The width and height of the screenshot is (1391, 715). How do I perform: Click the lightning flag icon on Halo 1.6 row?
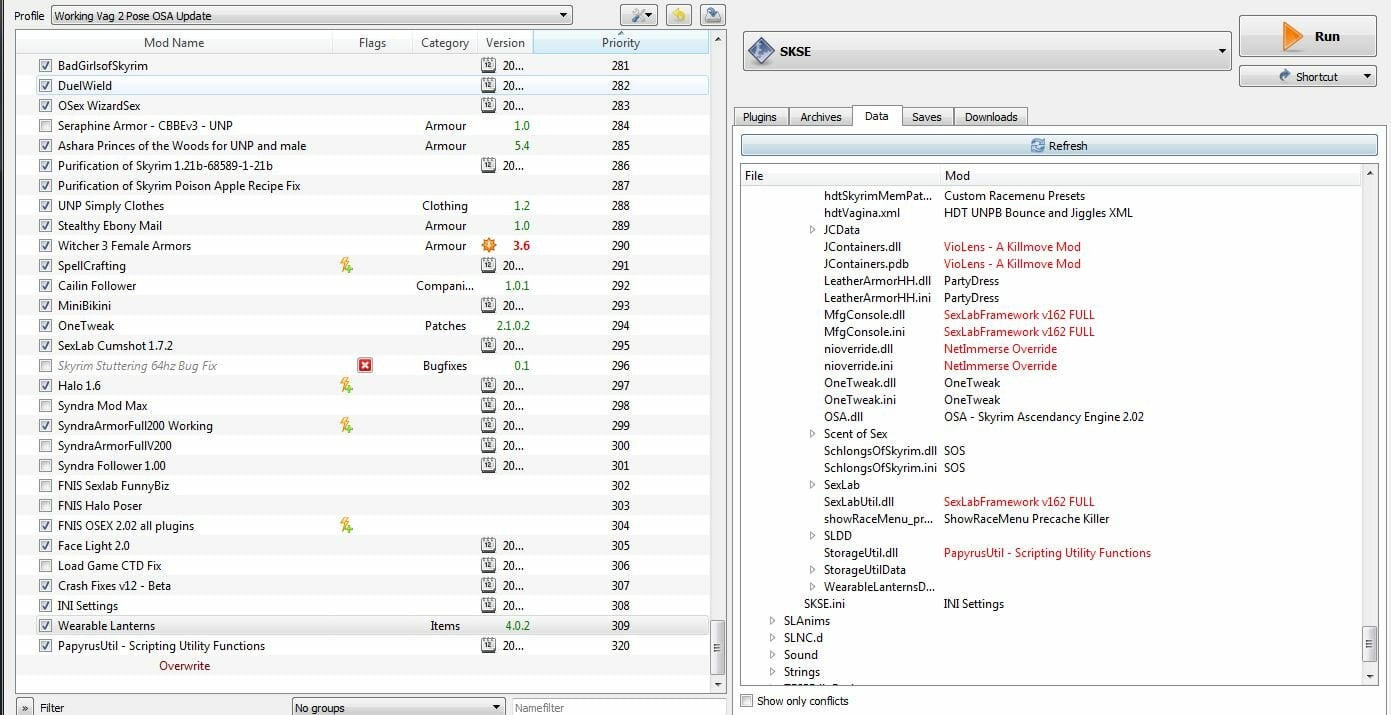(346, 385)
